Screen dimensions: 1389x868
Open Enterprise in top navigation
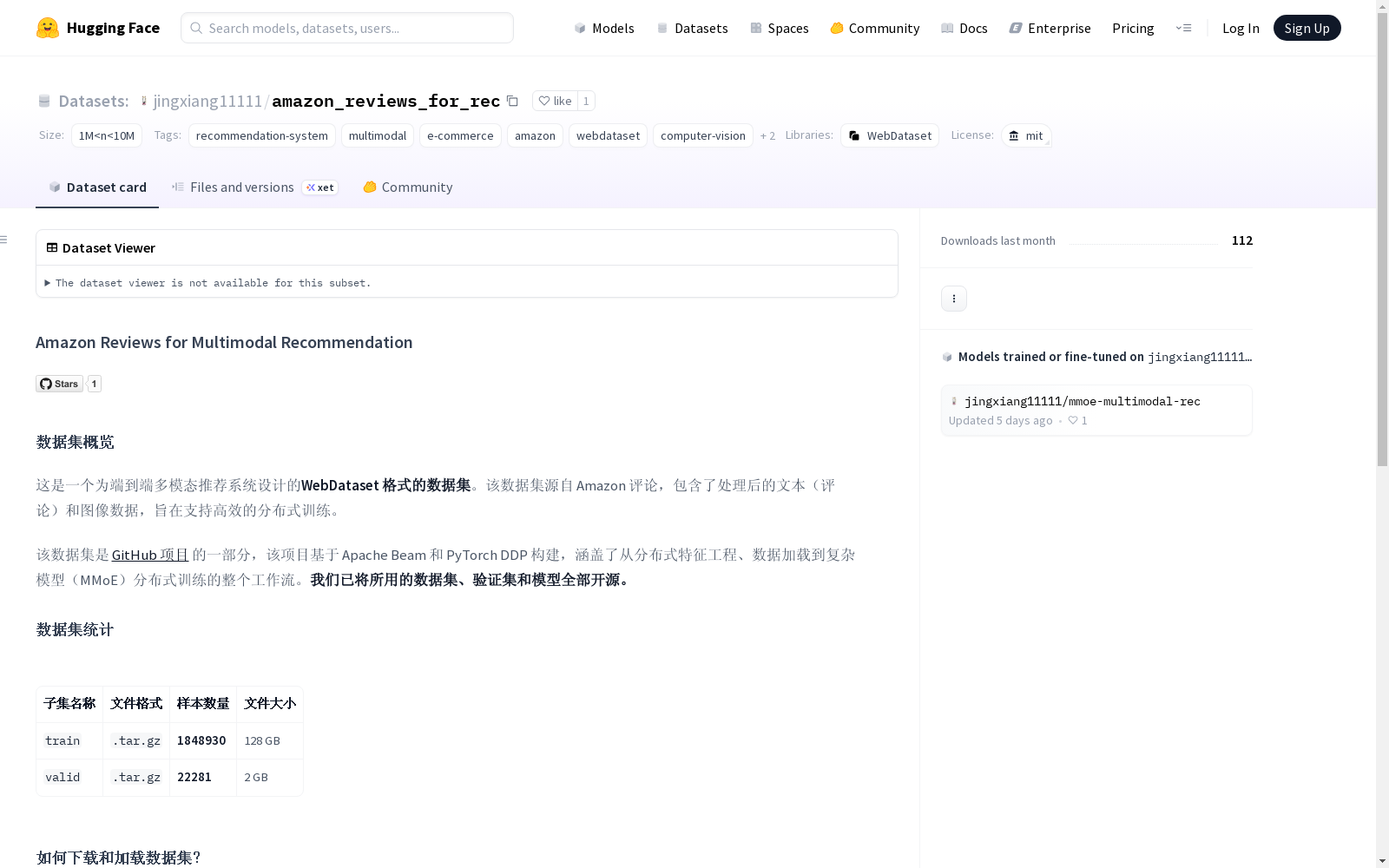1050,28
